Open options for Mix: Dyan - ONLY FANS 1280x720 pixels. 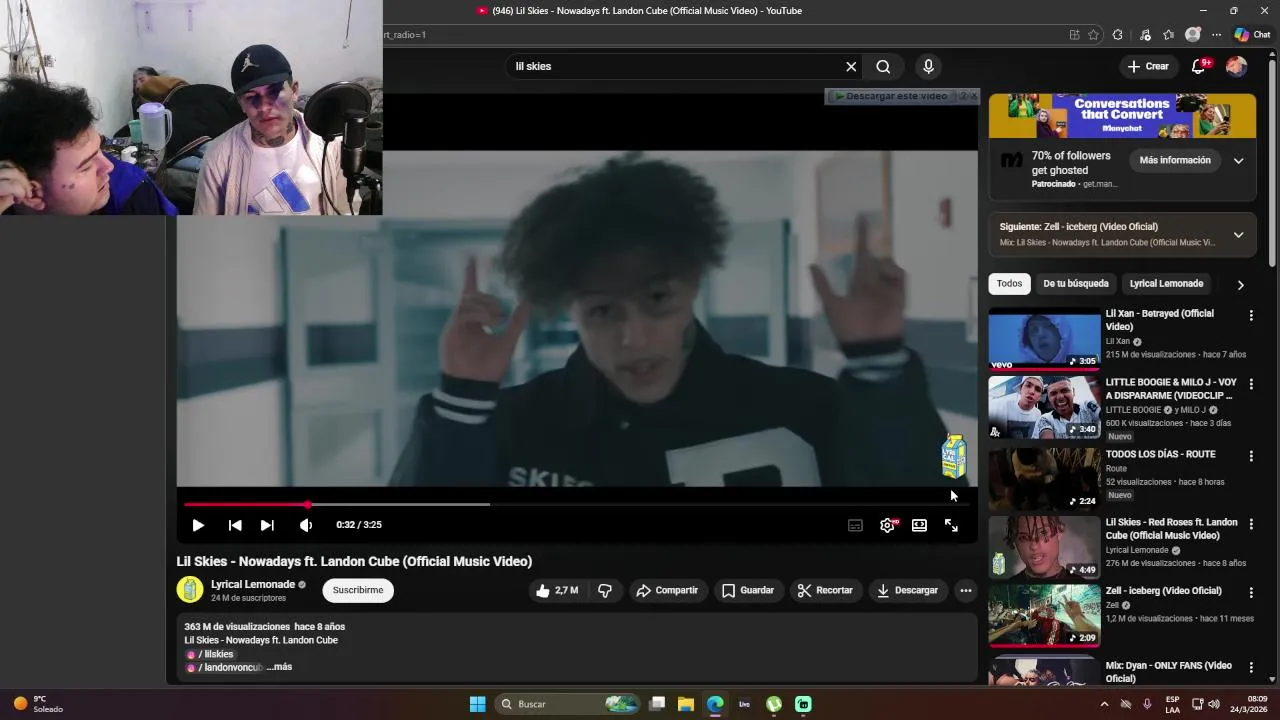(1251, 667)
